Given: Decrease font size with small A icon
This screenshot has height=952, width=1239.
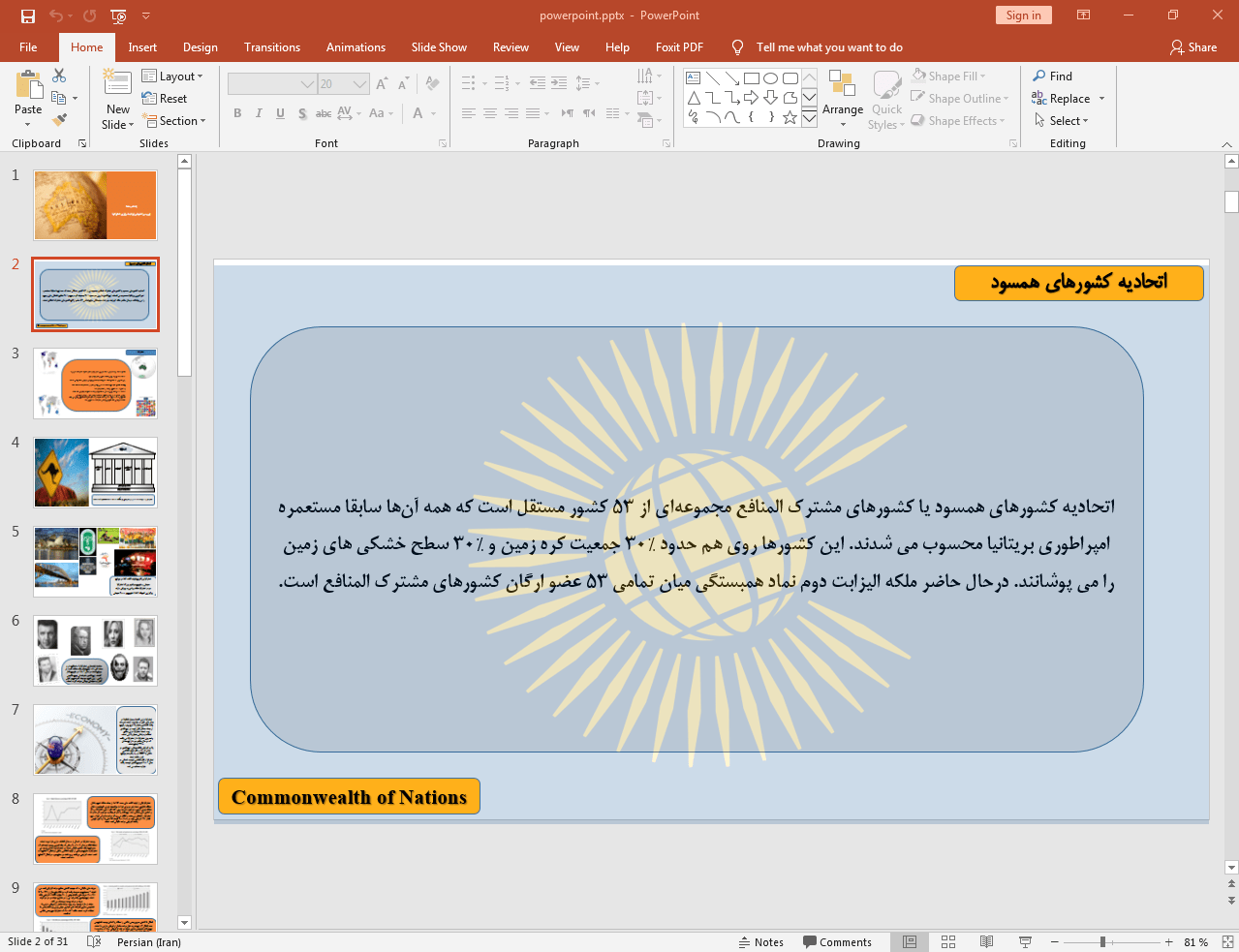Looking at the screenshot, I should click(x=403, y=84).
